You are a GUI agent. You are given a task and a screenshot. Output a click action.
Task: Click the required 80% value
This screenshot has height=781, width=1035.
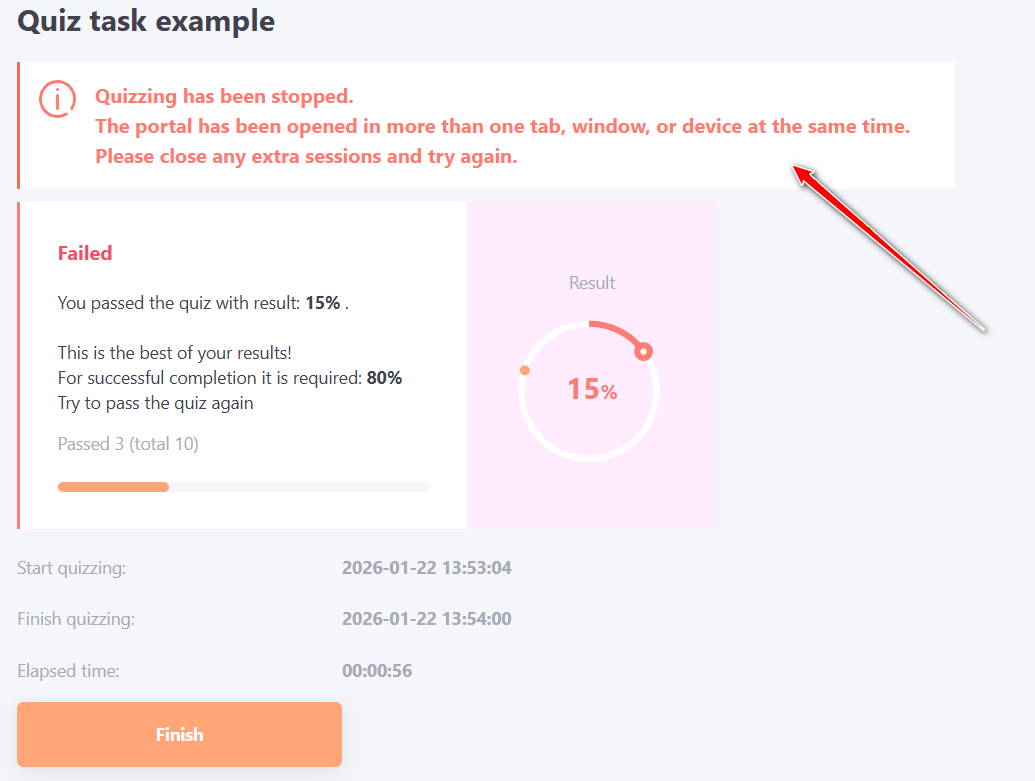384,378
